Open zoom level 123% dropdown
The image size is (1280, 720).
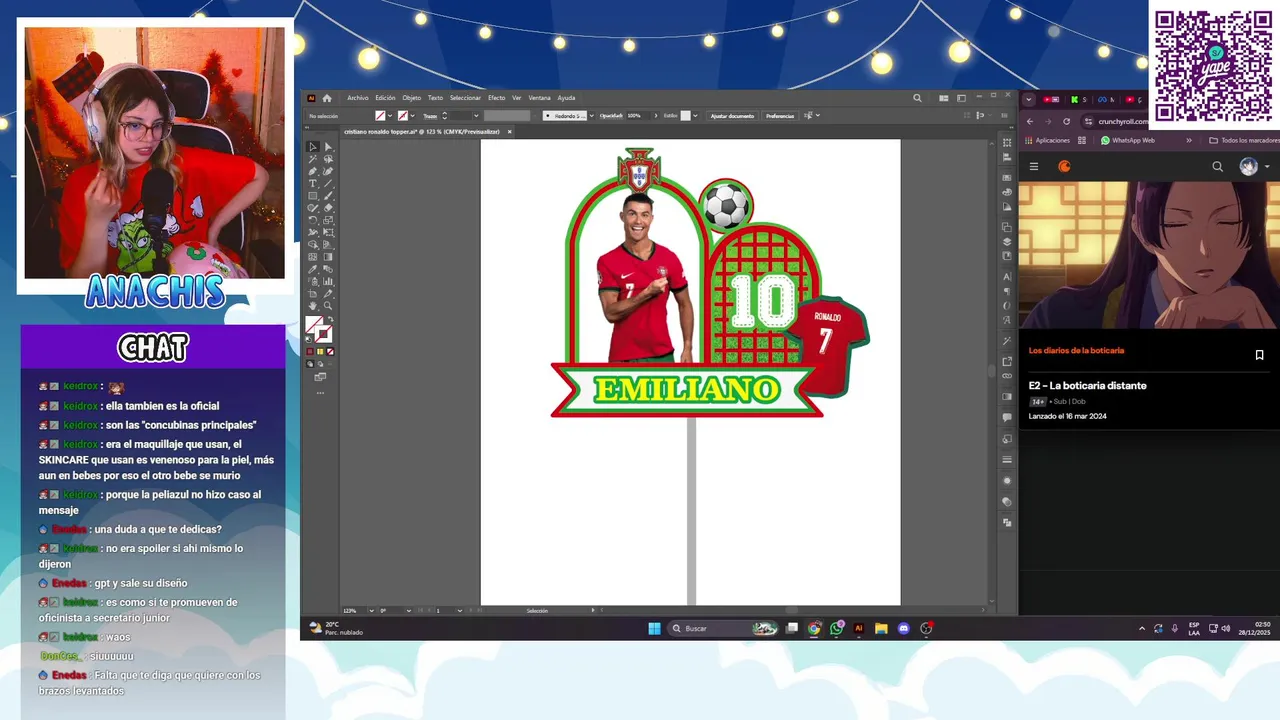370,610
